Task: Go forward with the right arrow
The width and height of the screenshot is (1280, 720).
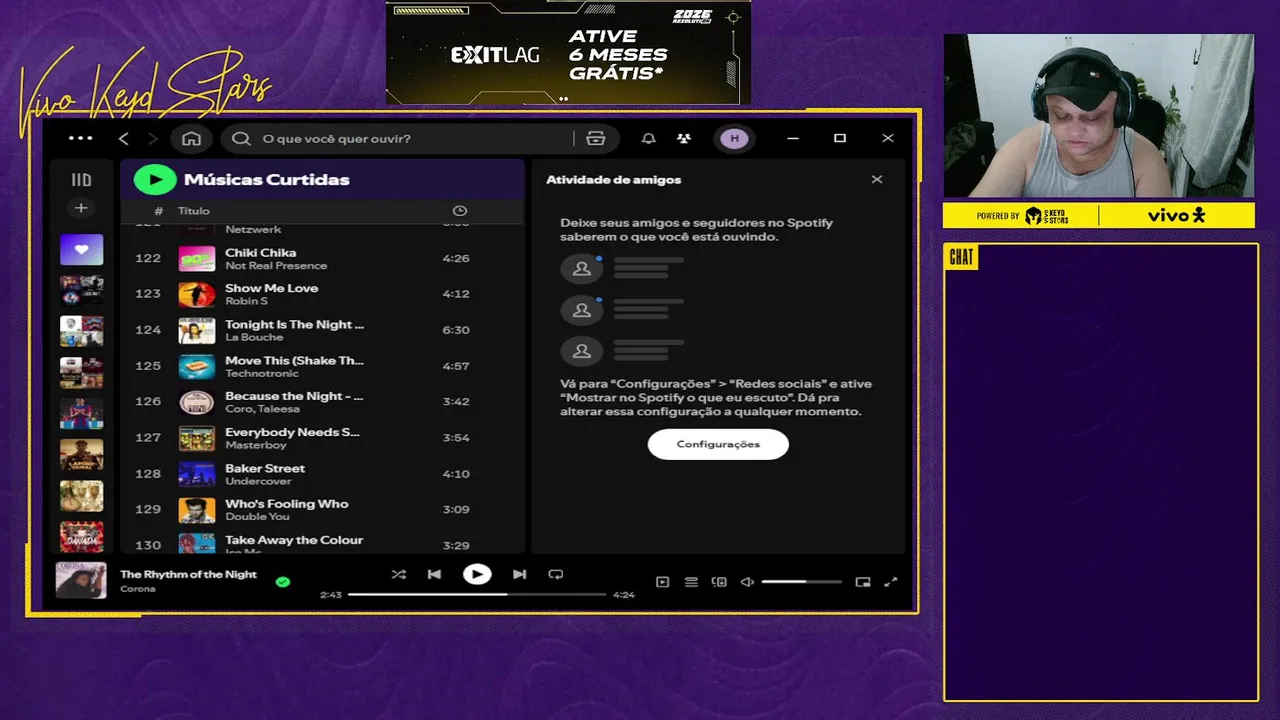Action: (x=152, y=138)
